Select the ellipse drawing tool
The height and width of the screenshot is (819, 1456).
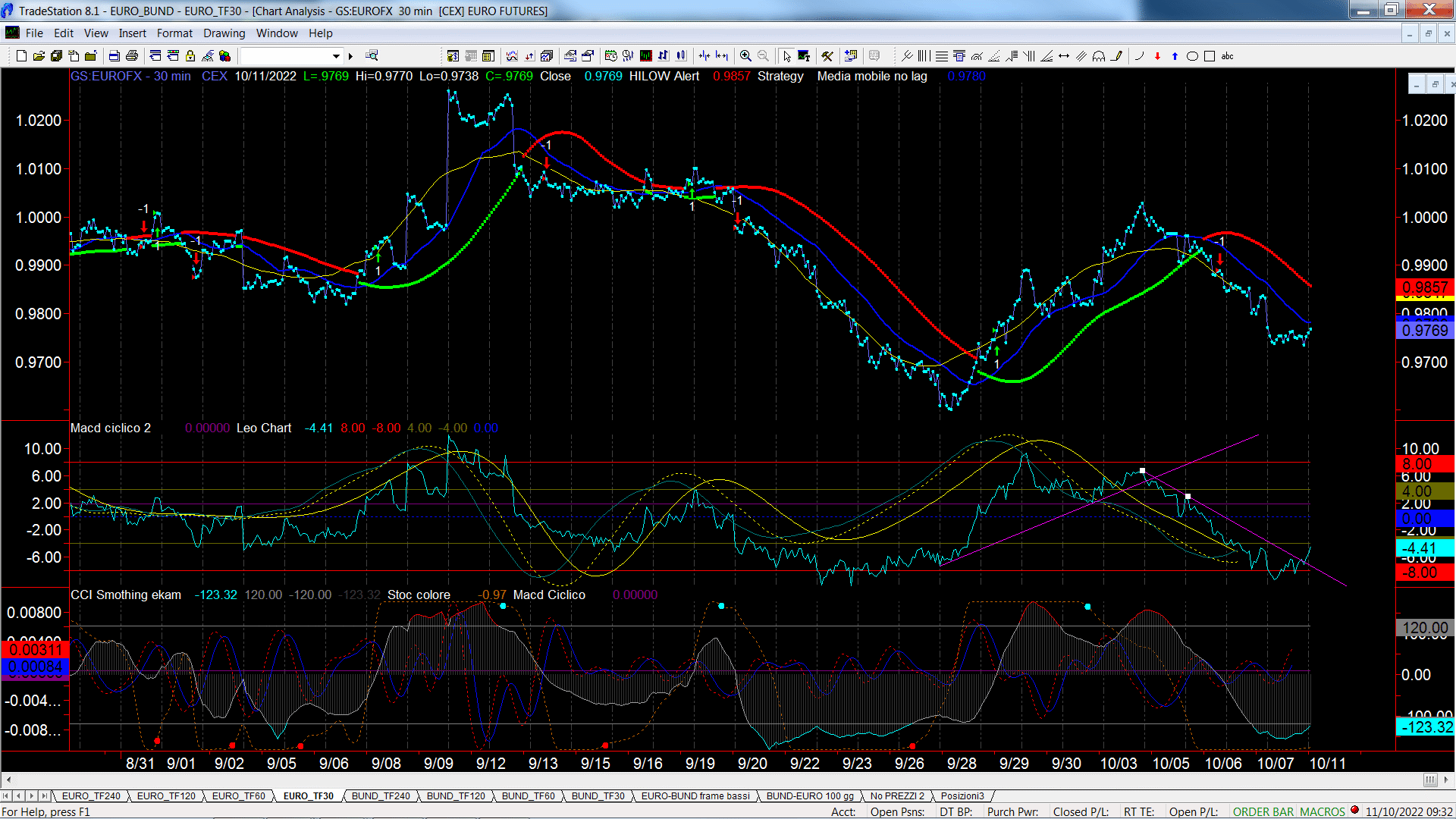(x=1192, y=56)
